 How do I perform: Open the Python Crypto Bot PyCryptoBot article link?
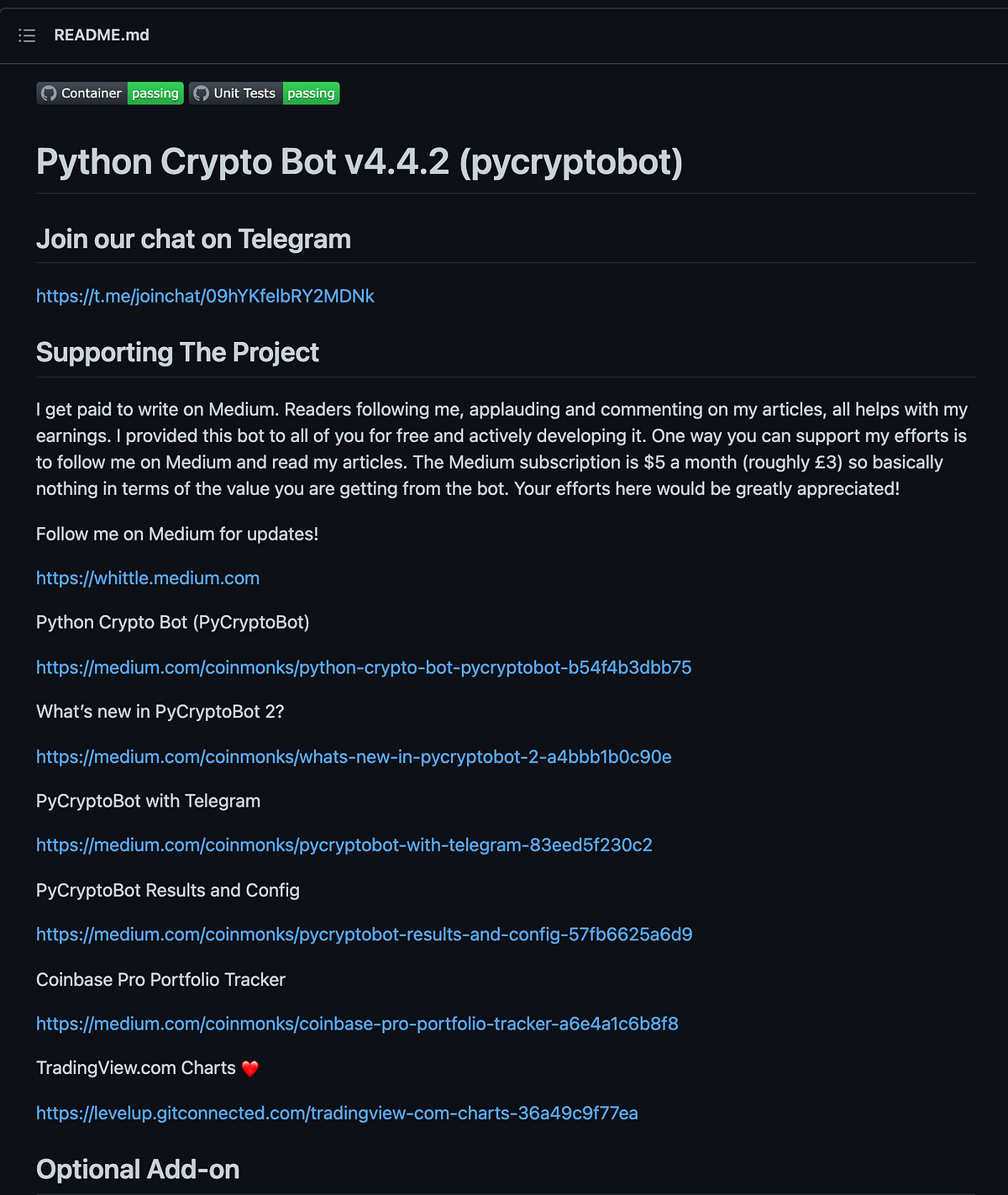(x=363, y=667)
